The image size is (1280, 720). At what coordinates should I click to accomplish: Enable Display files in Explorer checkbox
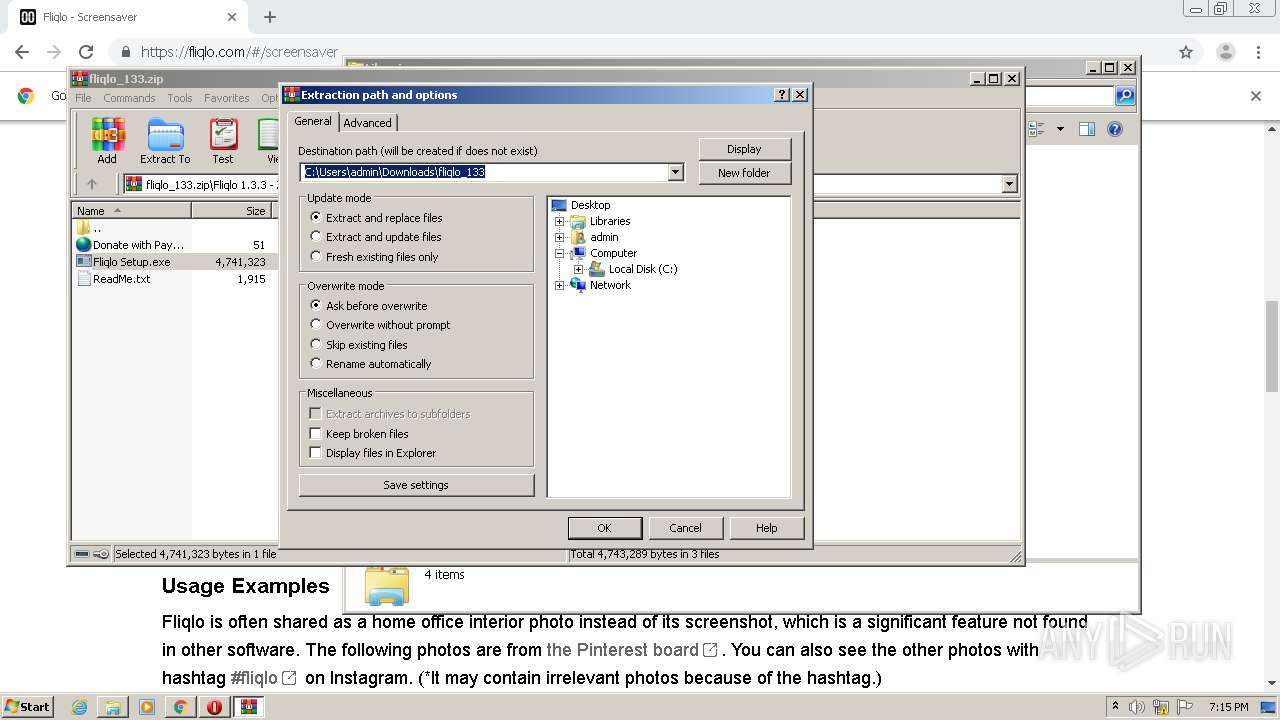(x=315, y=453)
